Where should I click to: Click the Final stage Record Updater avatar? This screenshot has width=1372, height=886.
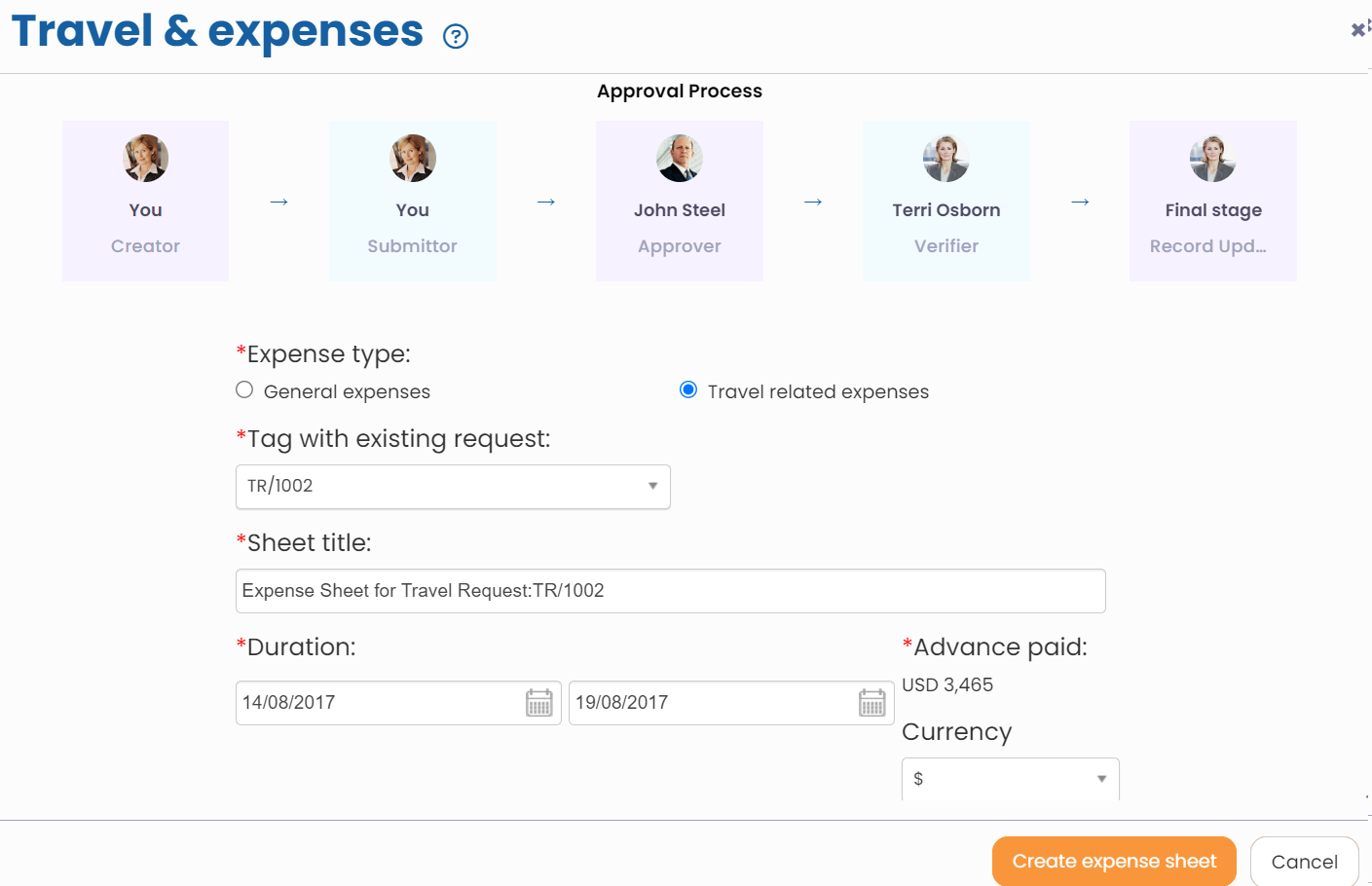(x=1212, y=158)
